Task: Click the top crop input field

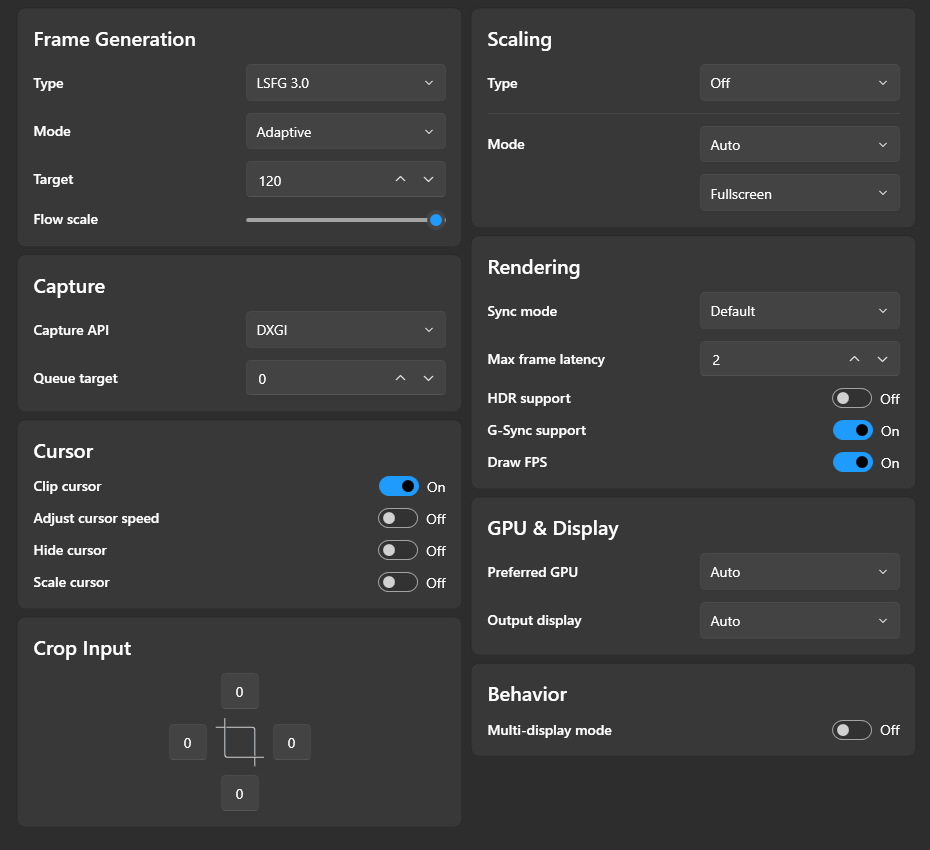Action: coord(239,692)
